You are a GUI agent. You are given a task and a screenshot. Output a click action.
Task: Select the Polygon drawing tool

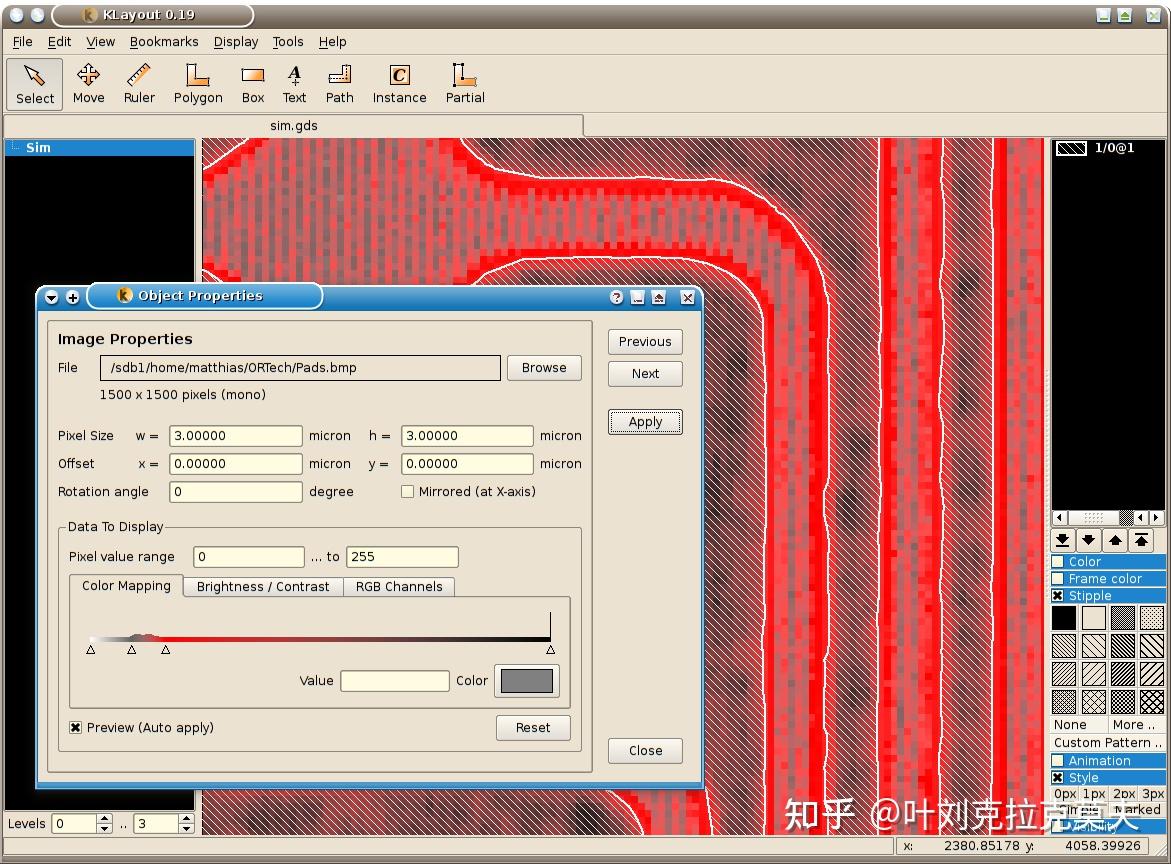[197, 84]
